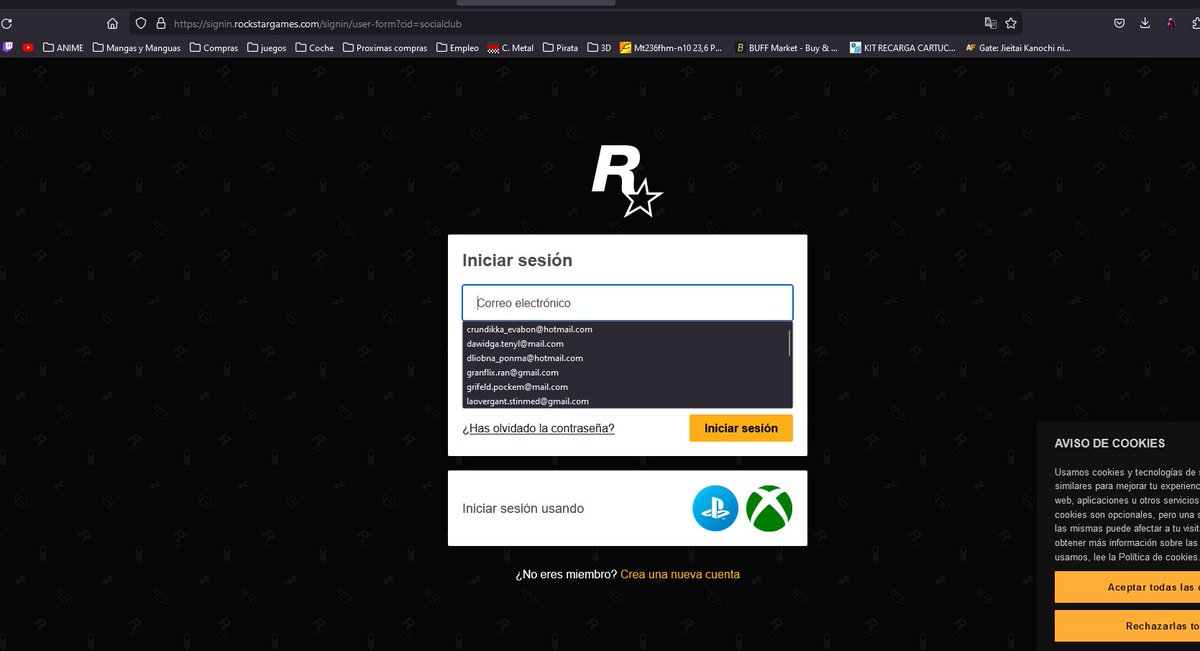Select dliobna_ponma@hotmail.com suggestion
The height and width of the screenshot is (651, 1200).
point(626,358)
